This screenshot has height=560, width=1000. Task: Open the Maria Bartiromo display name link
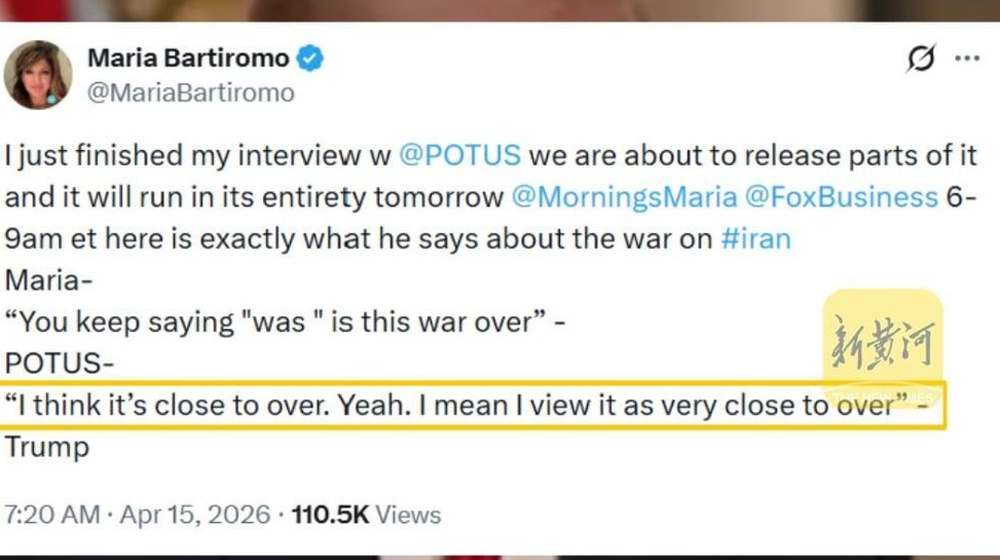(188, 59)
